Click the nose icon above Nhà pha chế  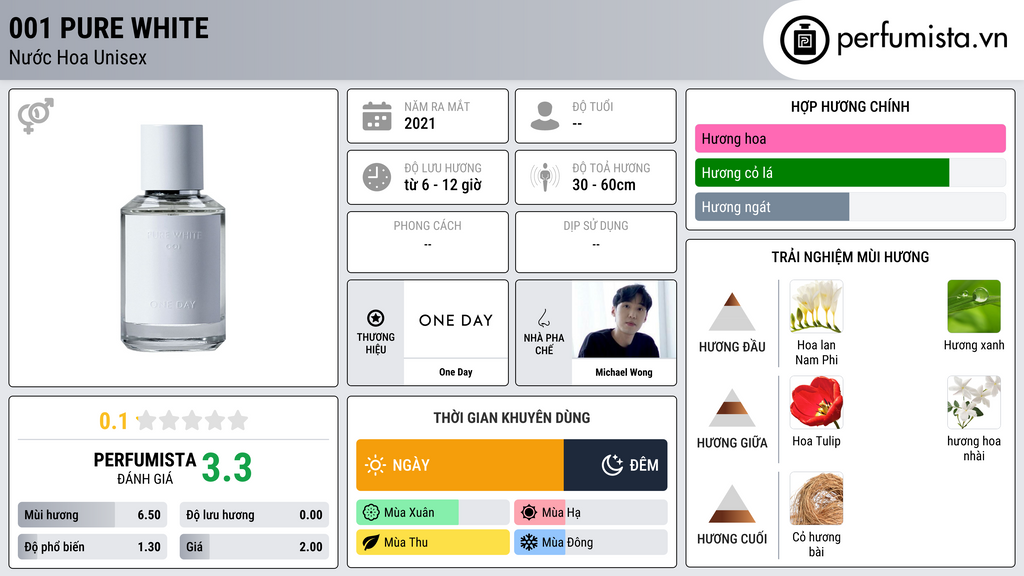point(543,318)
